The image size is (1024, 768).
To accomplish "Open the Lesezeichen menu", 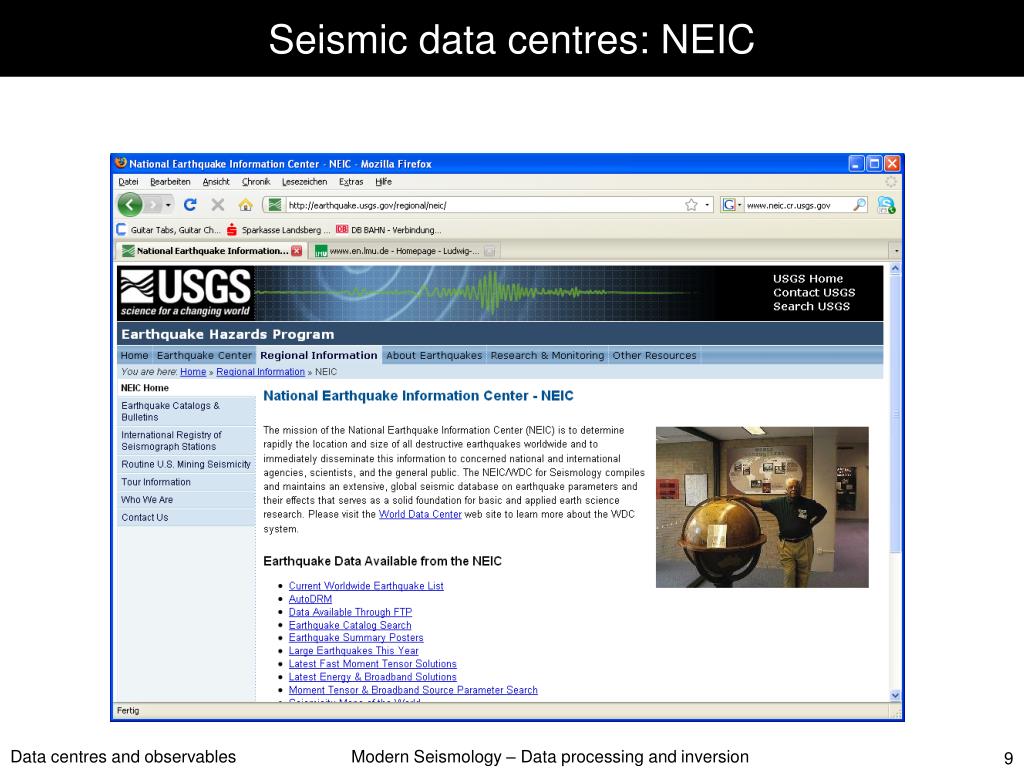I will pyautogui.click(x=304, y=182).
